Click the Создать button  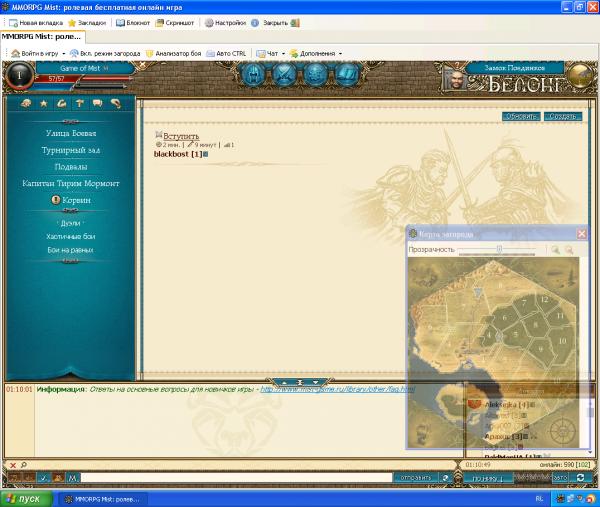tap(562, 116)
